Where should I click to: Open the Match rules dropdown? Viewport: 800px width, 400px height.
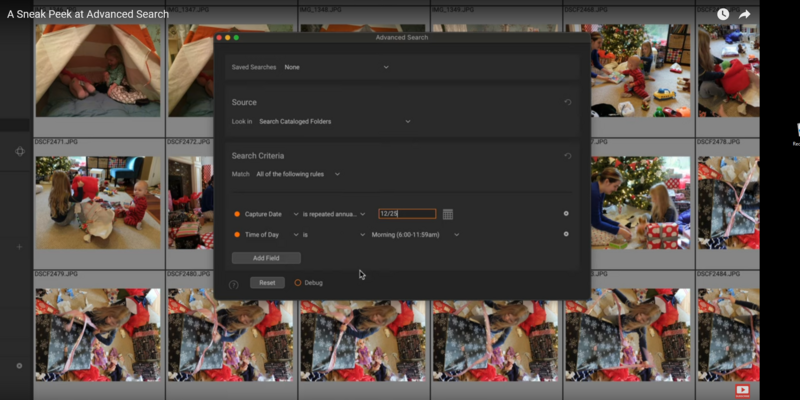[x=298, y=174]
